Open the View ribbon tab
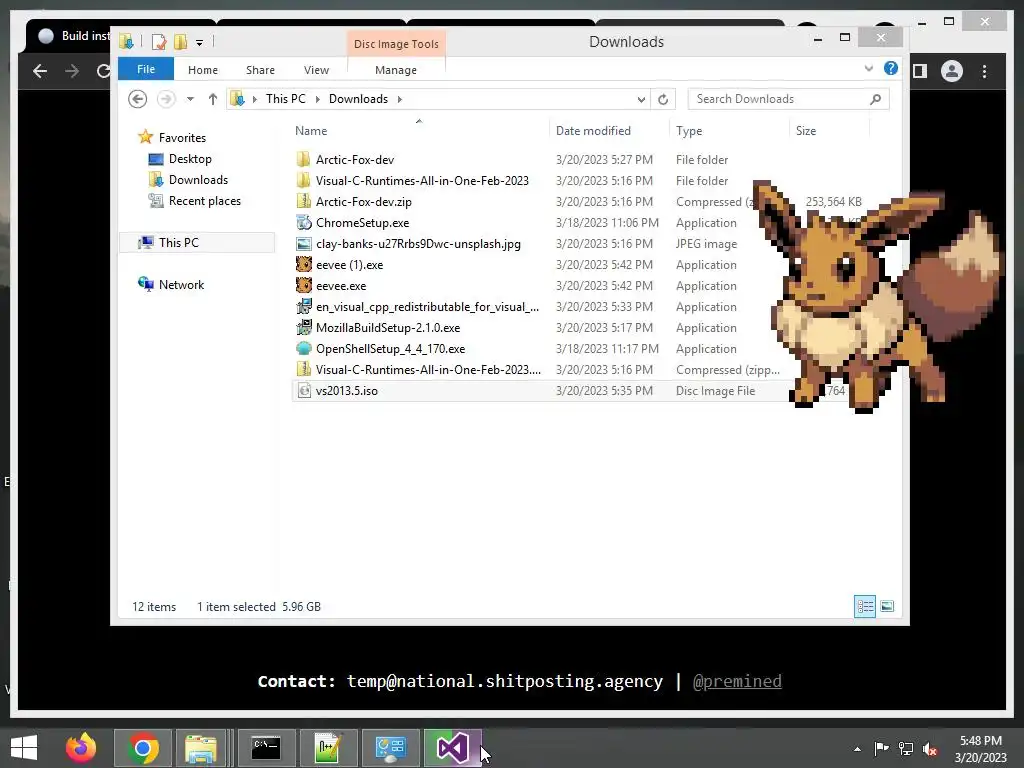 [x=316, y=70]
